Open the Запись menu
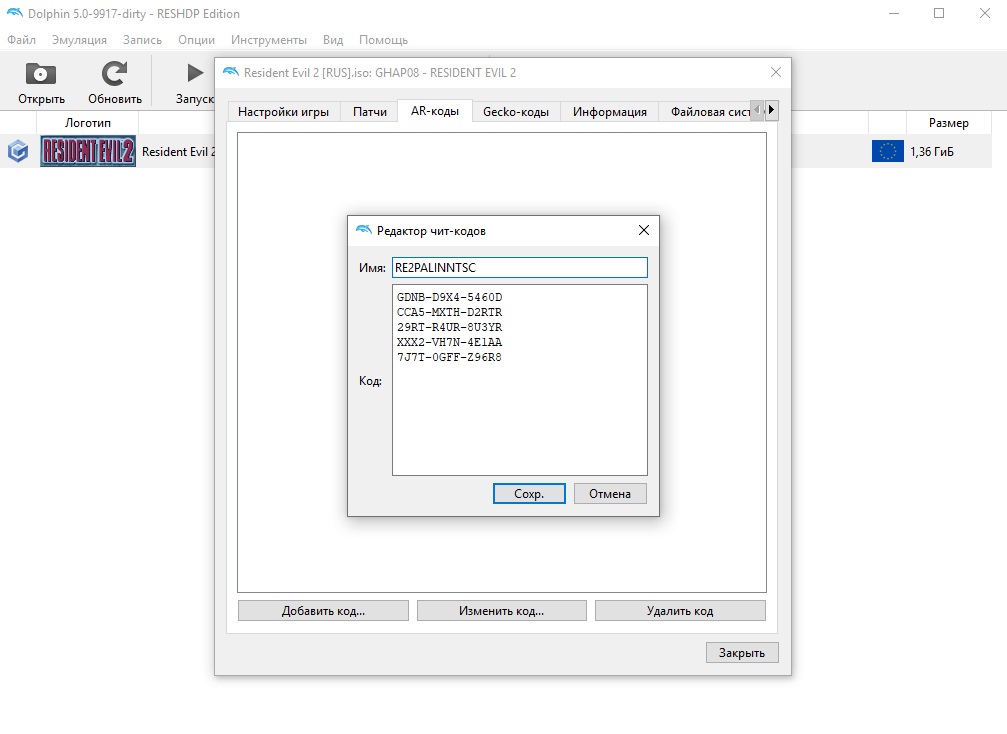Viewport: 1007px width, 734px height. [142, 40]
